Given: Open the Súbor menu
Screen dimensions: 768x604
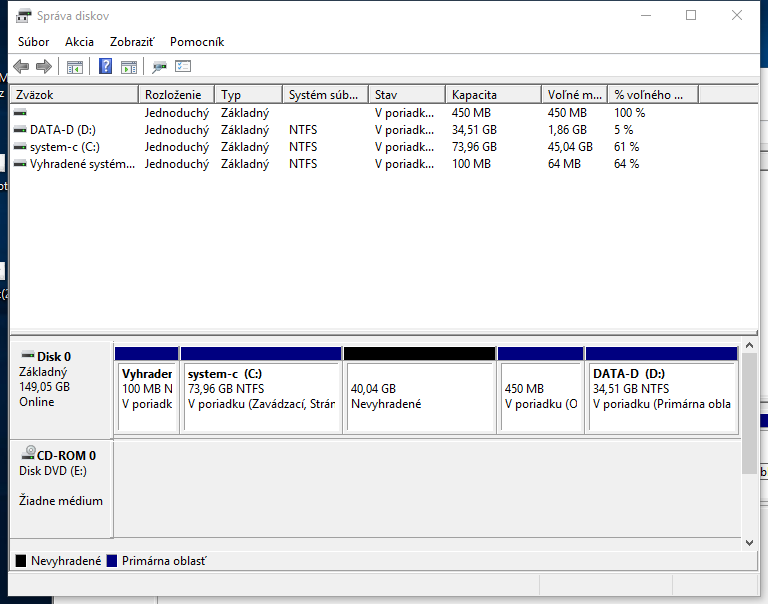Looking at the screenshot, I should click(x=34, y=42).
